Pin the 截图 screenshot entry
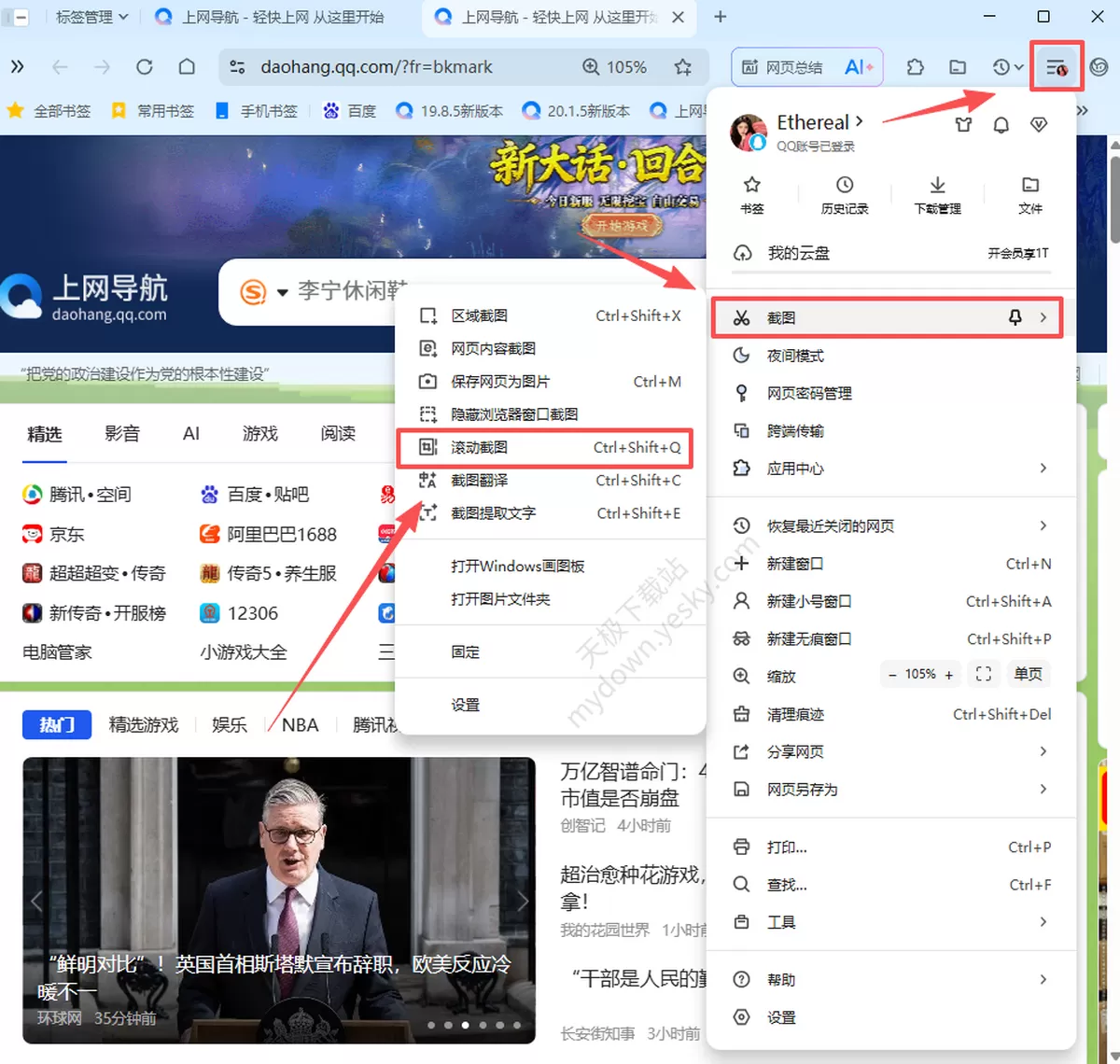 [1015, 317]
